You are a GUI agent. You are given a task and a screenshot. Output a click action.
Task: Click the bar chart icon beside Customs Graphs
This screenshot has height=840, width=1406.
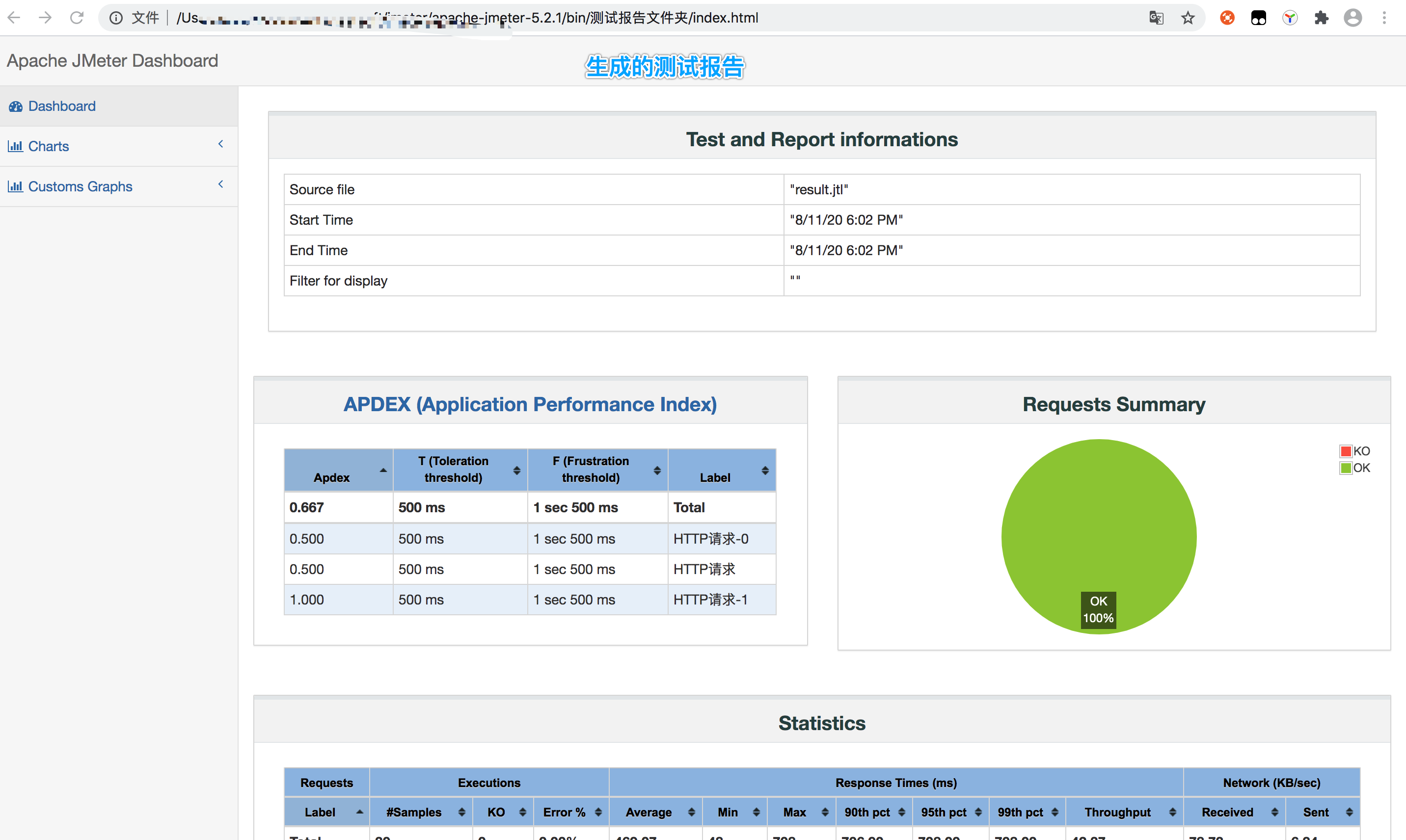[x=15, y=186]
